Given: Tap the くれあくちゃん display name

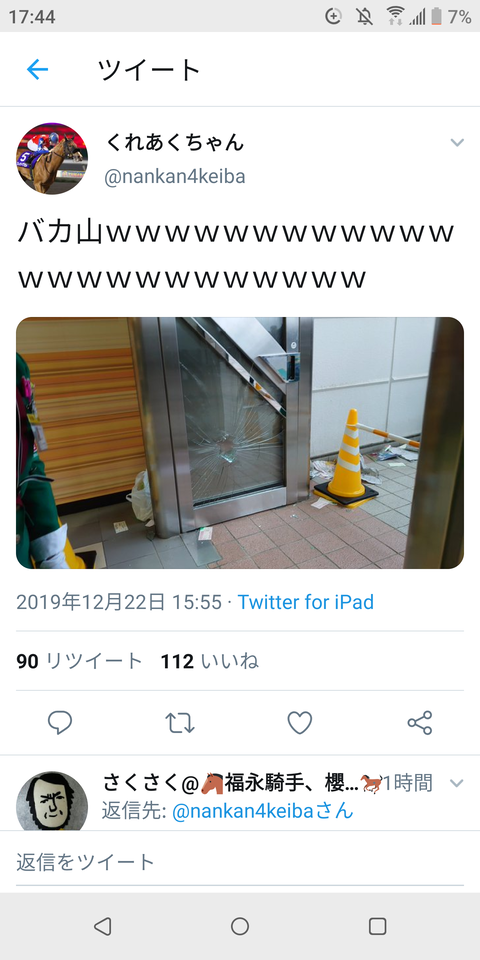Looking at the screenshot, I should 174,143.
